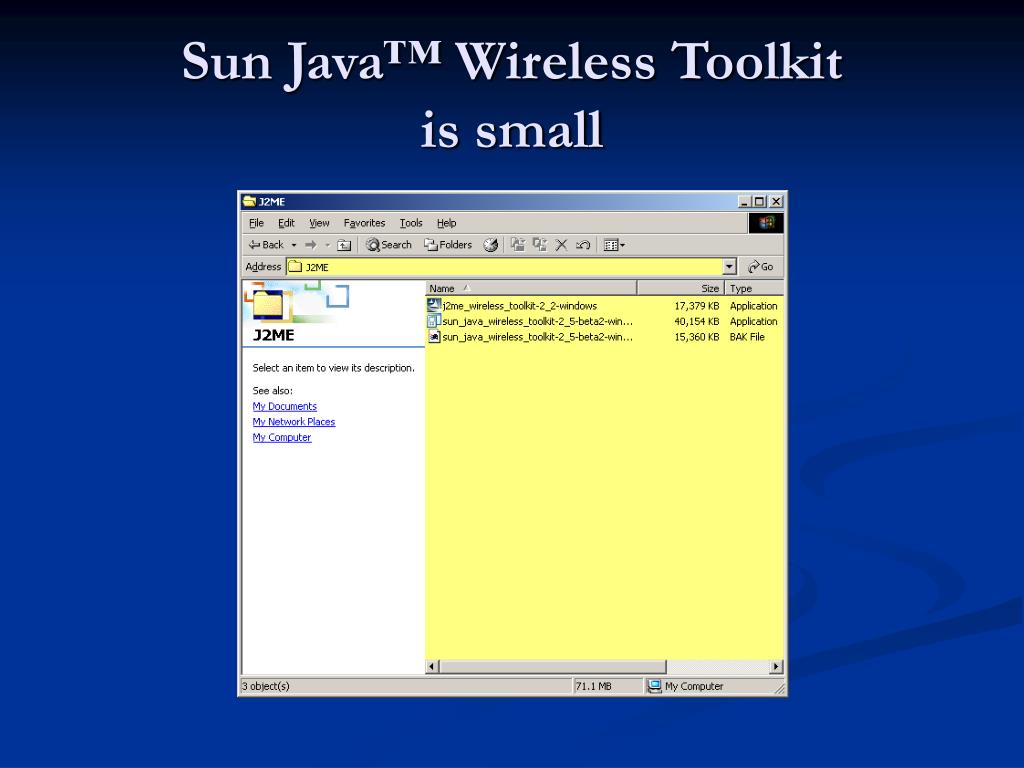Maximize the J2ME window
The width and height of the screenshot is (1024, 768).
(x=759, y=201)
